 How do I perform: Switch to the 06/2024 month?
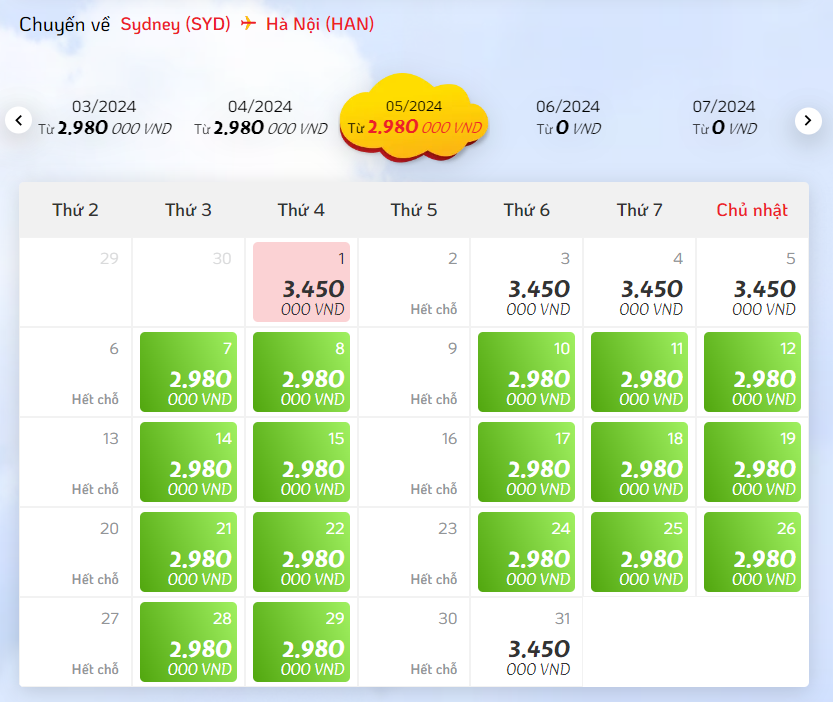point(568,117)
